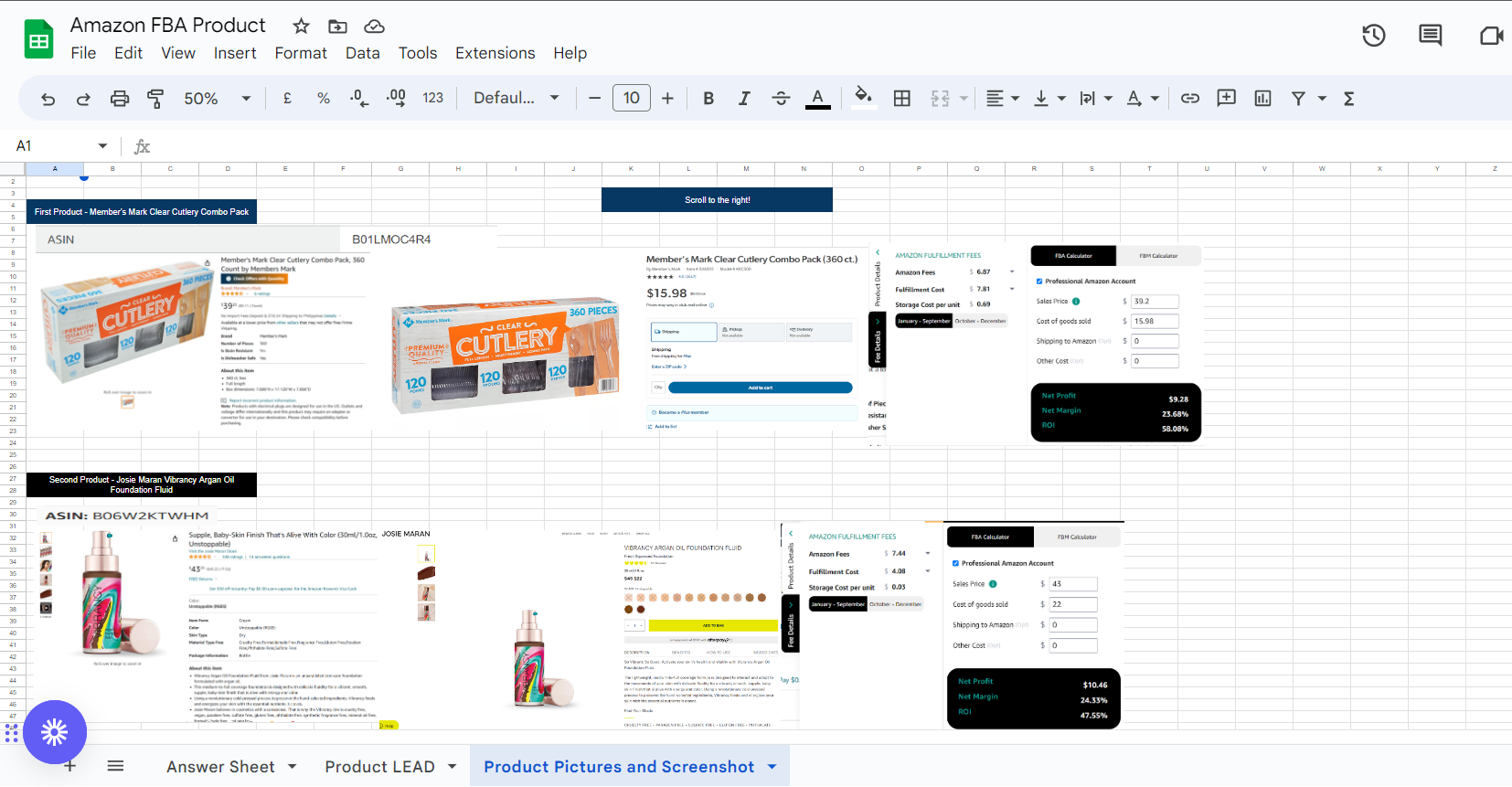Add a new sheet plus button
Screen dimensions: 1512x787
69,767
